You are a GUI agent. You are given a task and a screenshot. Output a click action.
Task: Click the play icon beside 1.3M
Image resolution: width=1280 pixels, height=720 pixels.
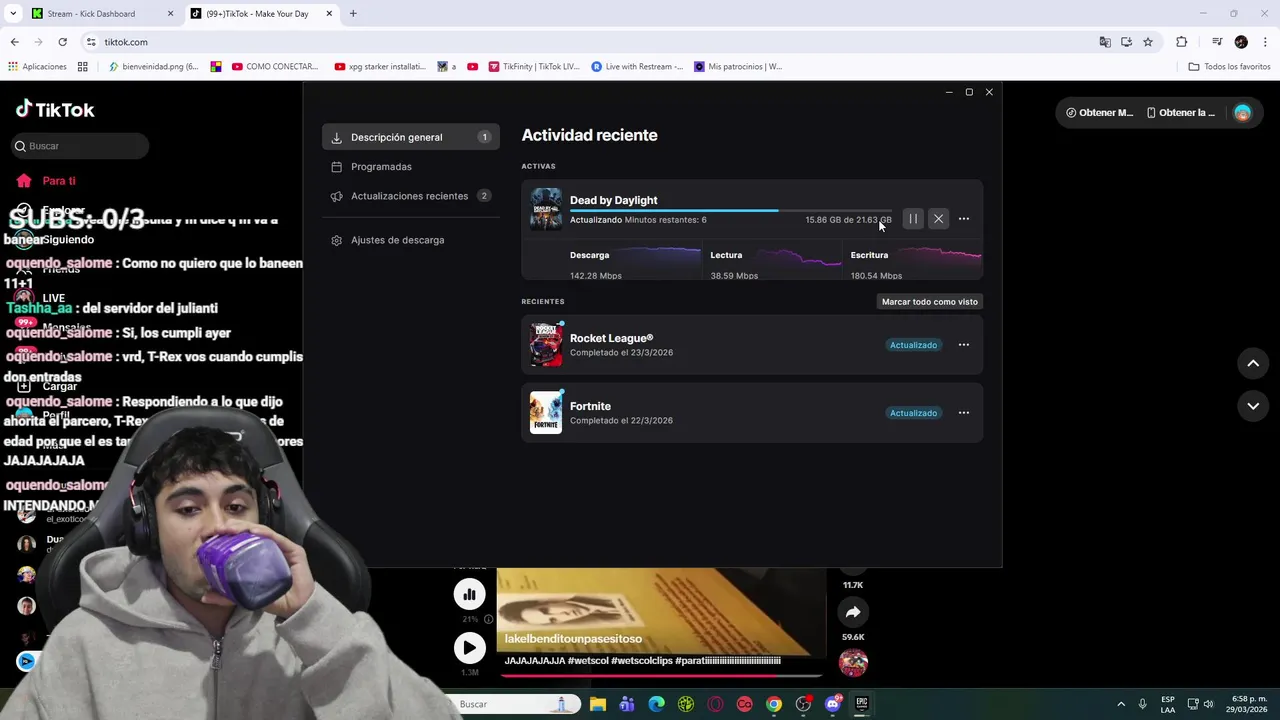tap(469, 648)
